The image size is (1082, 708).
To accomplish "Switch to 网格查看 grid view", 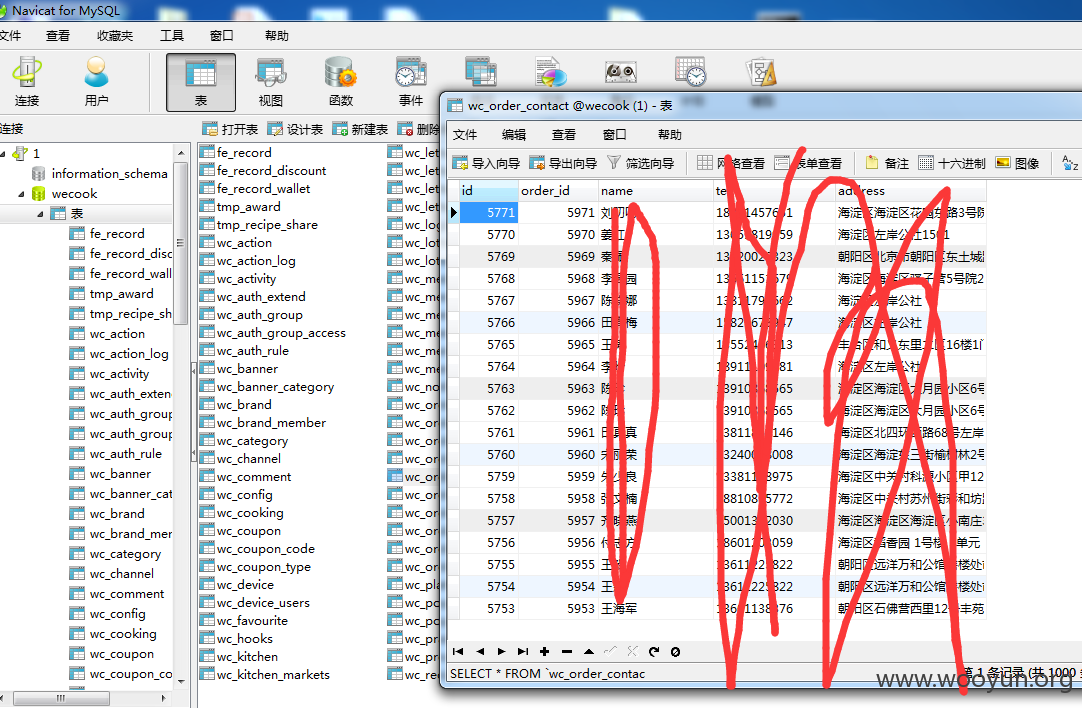I will [731, 163].
